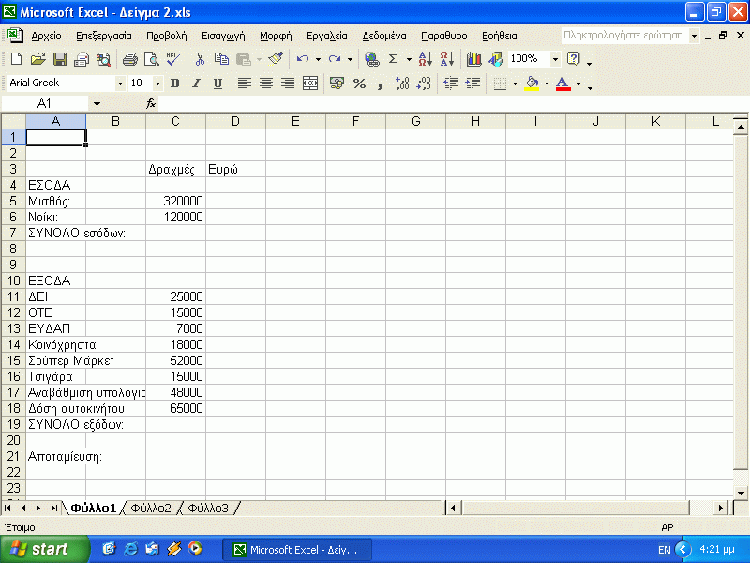Click the vertical scrollbar down arrow

pyautogui.click(x=740, y=493)
